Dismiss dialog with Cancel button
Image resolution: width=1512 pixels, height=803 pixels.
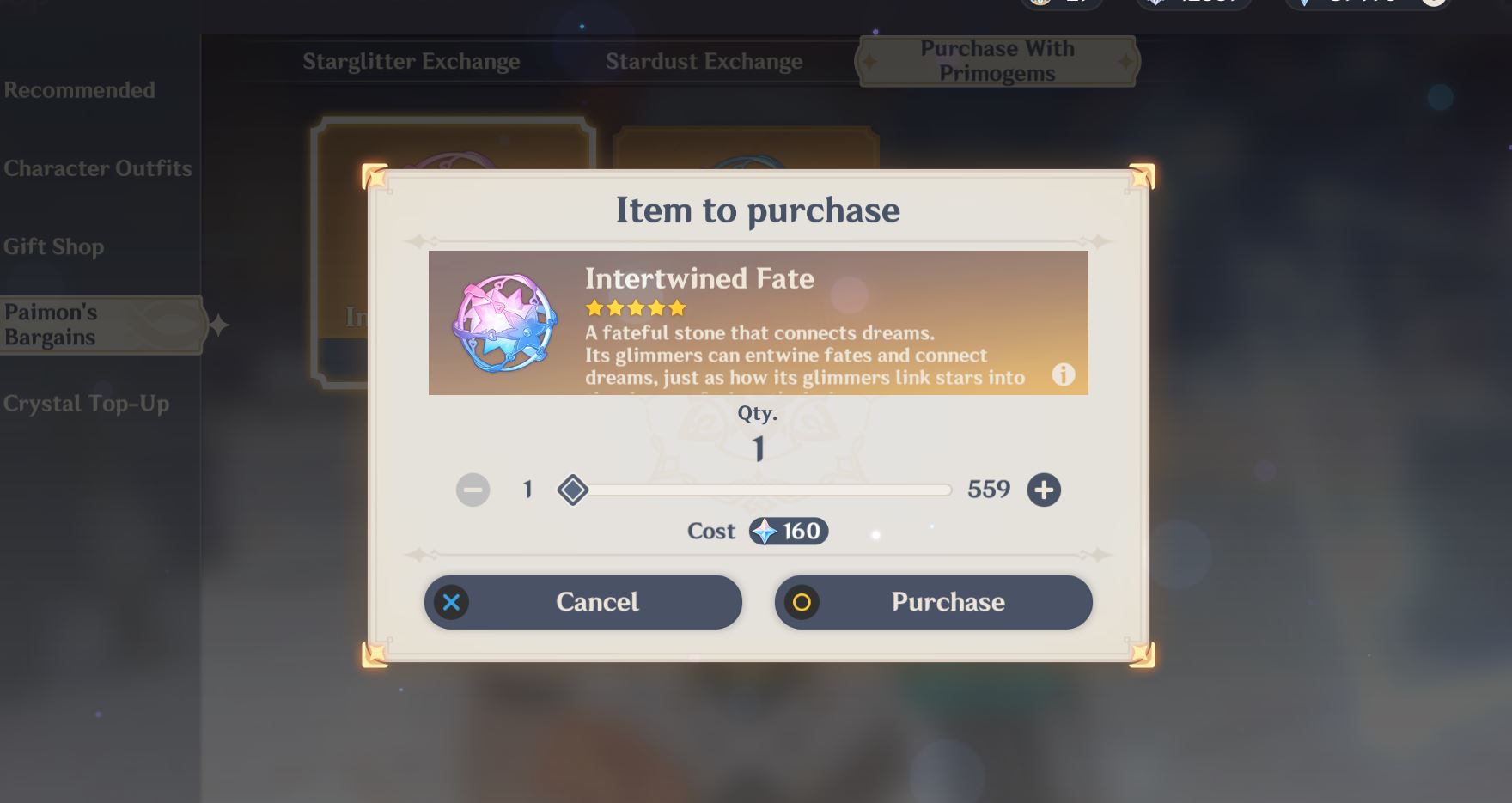tap(582, 602)
